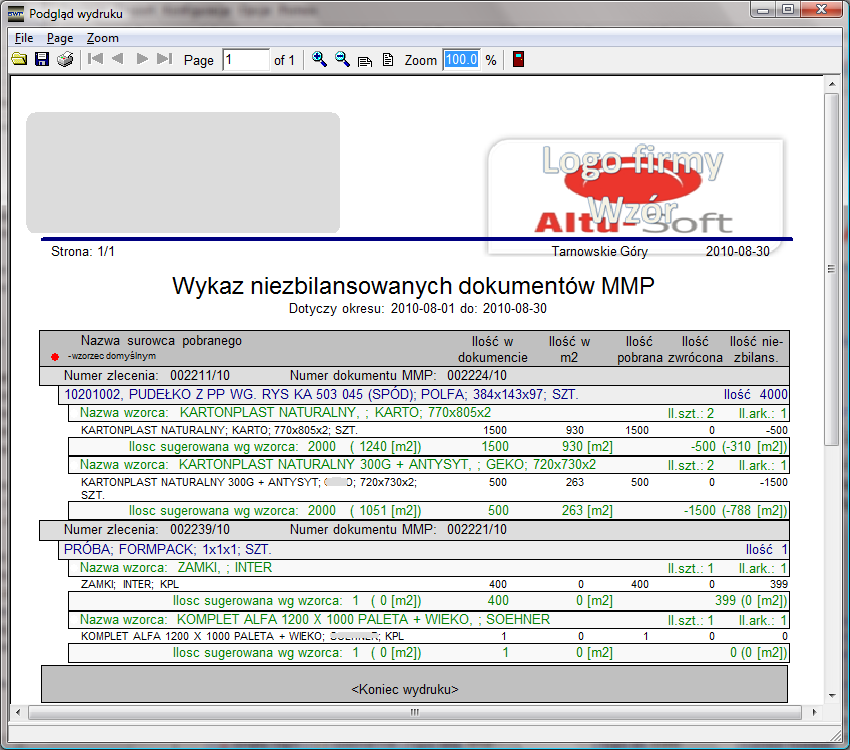The height and width of the screenshot is (750, 850).
Task: Click the print icon in toolbar
Action: tap(64, 60)
